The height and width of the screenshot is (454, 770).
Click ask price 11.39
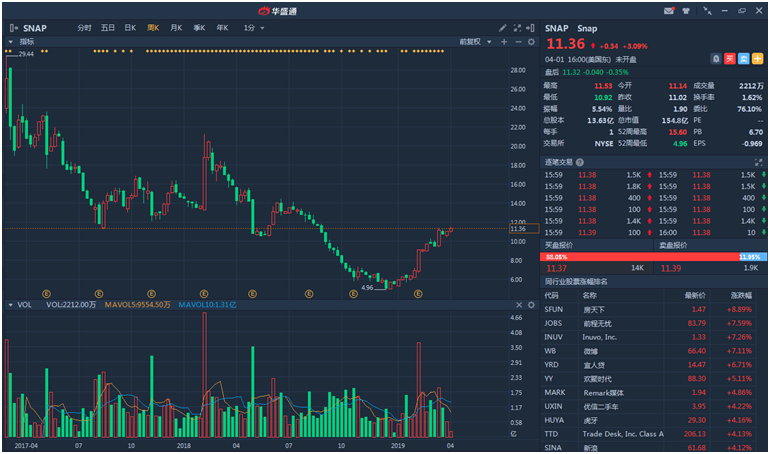pyautogui.click(x=671, y=268)
